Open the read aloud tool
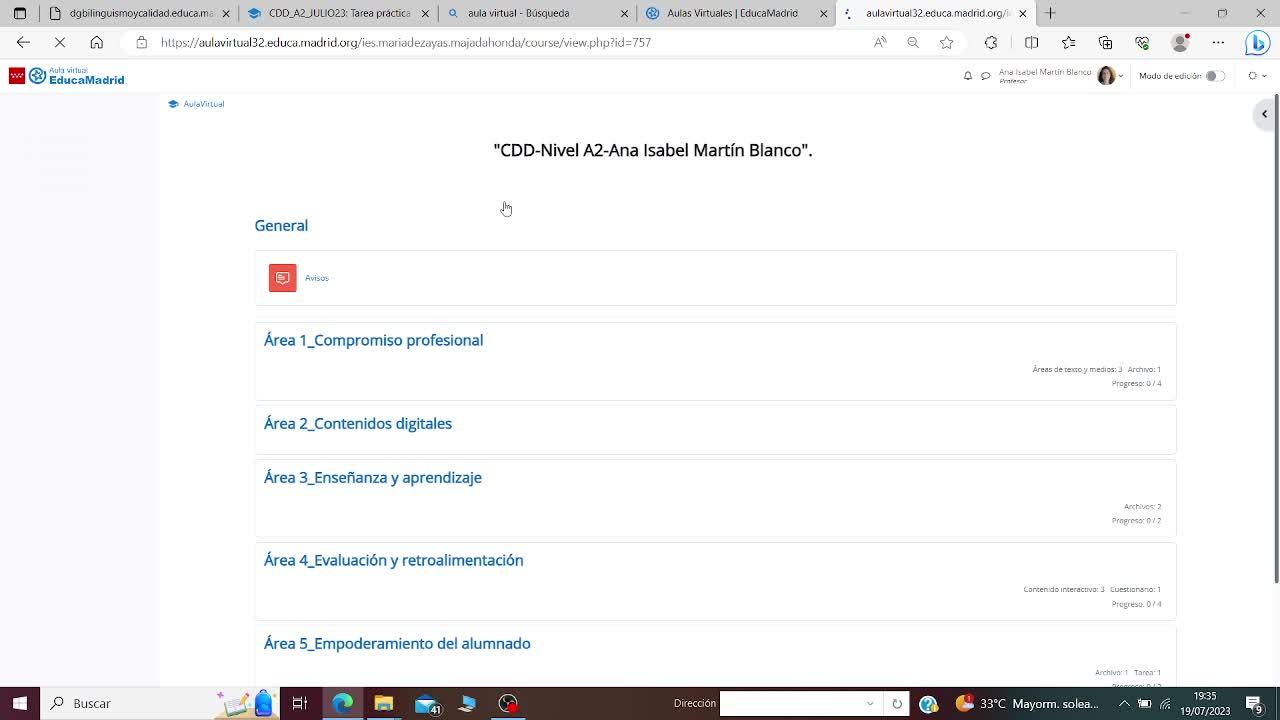Image resolution: width=1280 pixels, height=720 pixels. pos(880,42)
